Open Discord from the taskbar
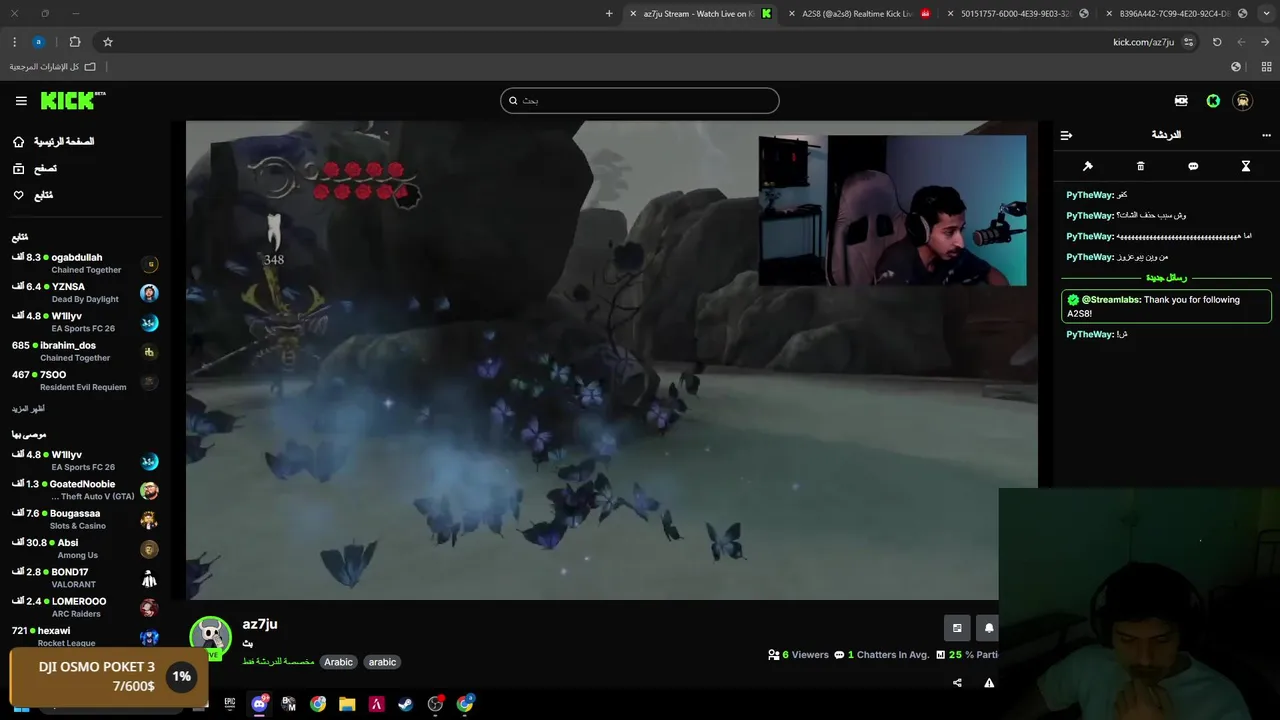Image resolution: width=1280 pixels, height=720 pixels. 260,704
